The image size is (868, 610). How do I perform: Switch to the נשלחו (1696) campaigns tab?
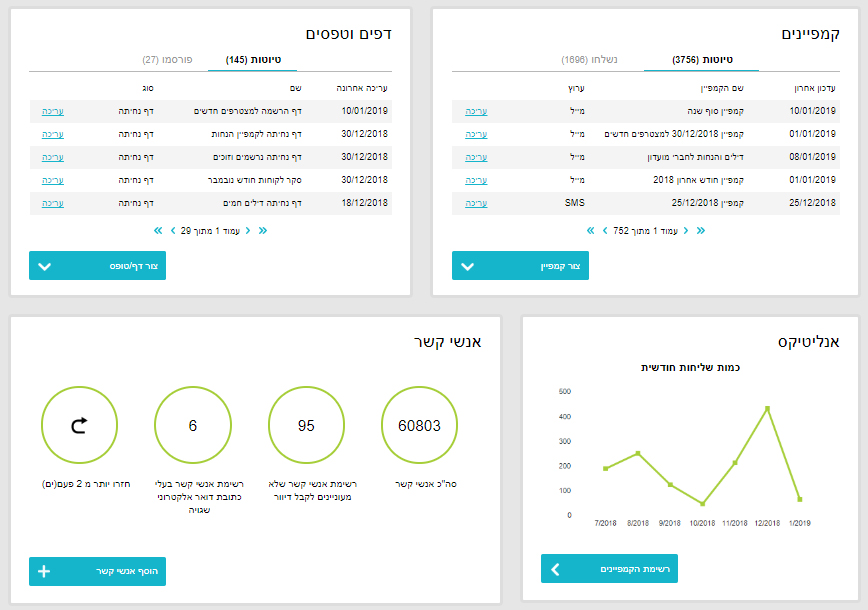click(x=589, y=60)
